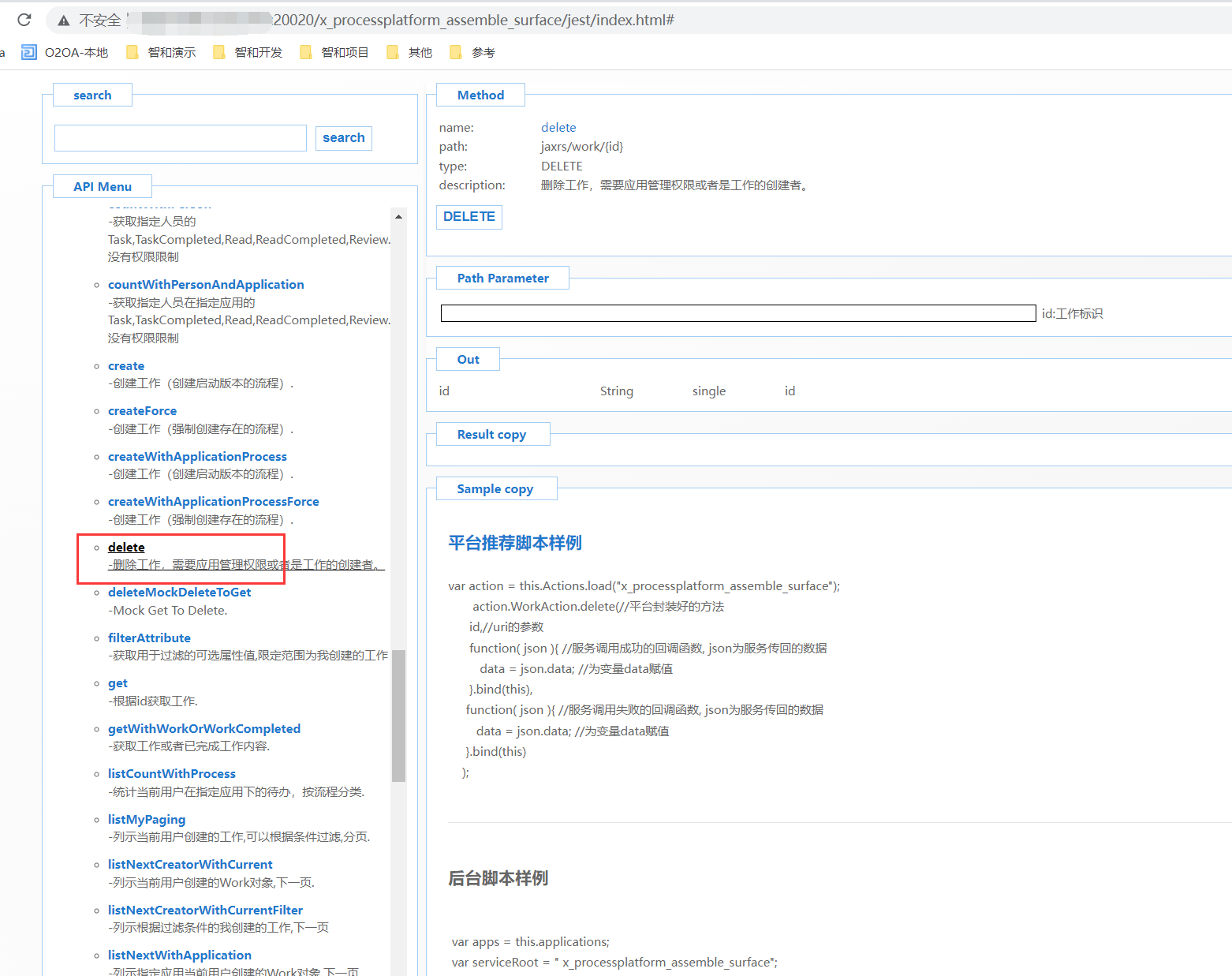Open the 参考 bookmark folder

pyautogui.click(x=472, y=52)
